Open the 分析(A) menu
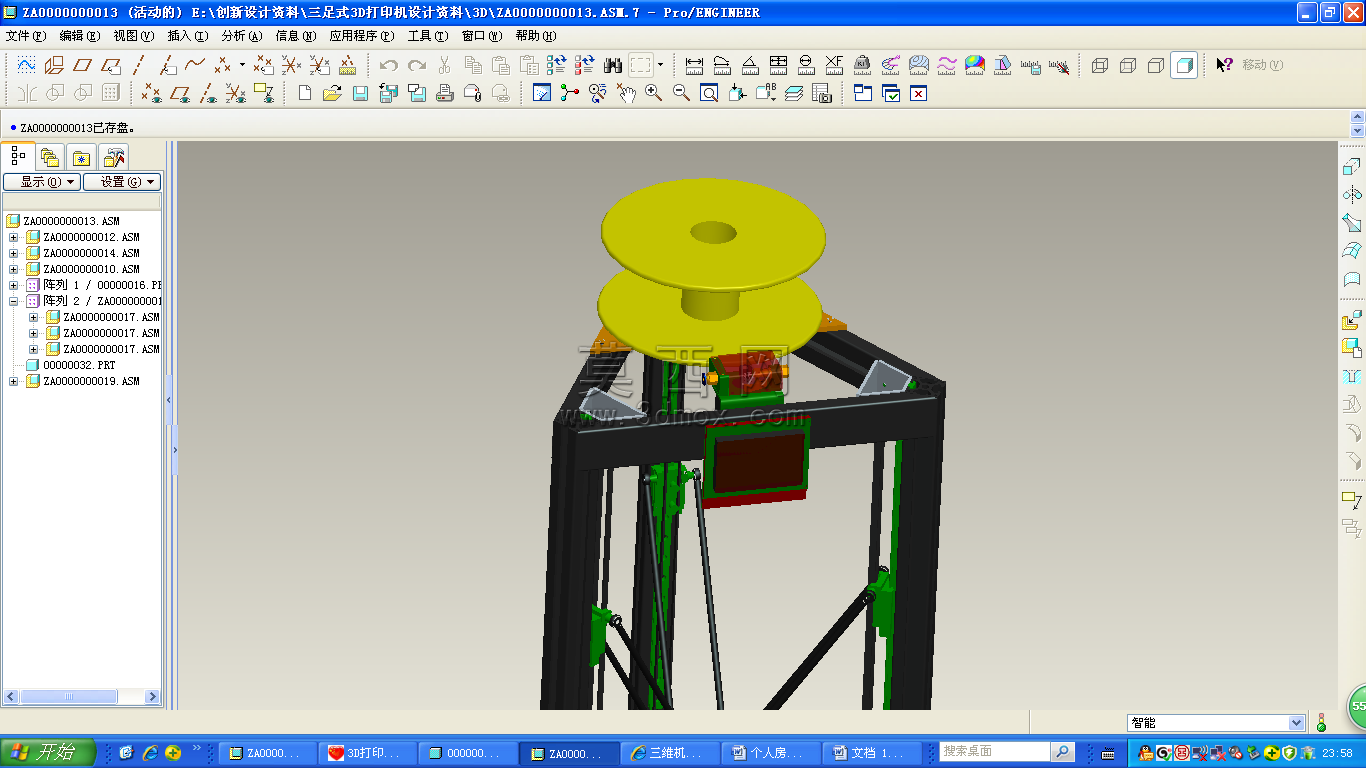 [241, 35]
